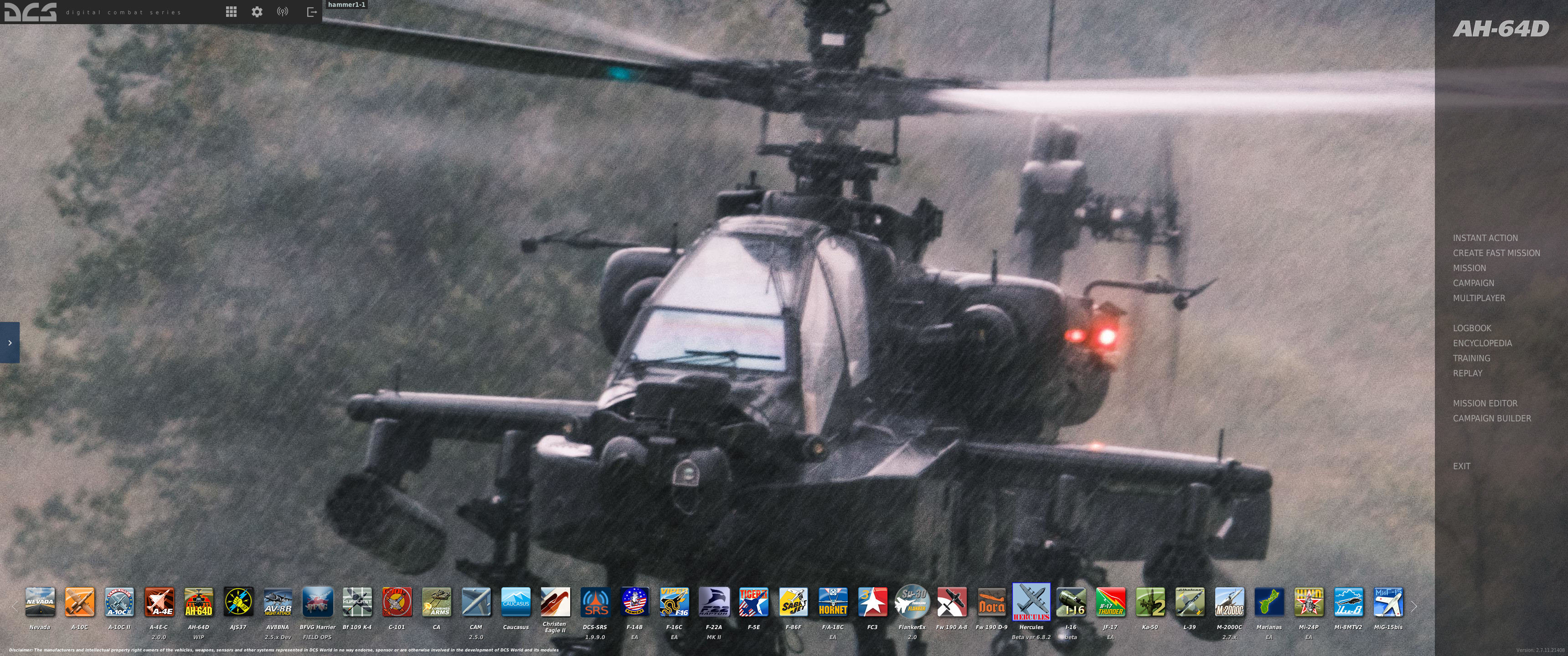This screenshot has height=656, width=1568.
Task: Click EXIT to quit DCS
Action: (1460, 466)
